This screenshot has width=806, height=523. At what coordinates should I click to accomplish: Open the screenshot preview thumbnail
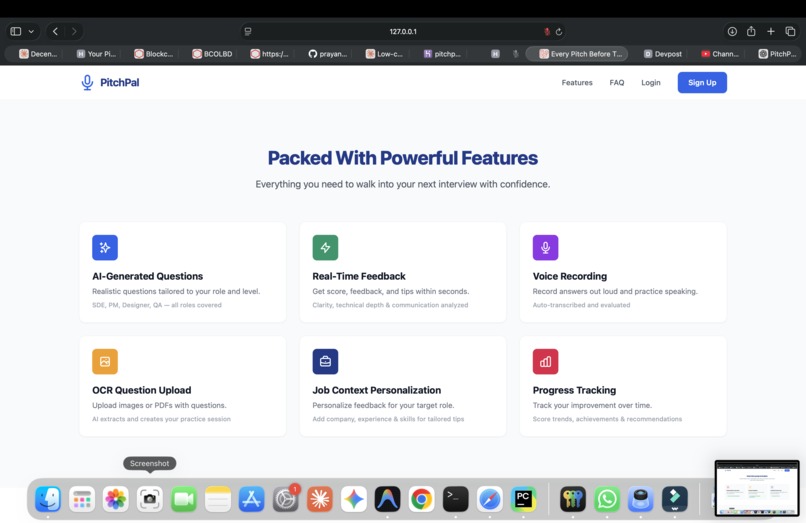757,488
